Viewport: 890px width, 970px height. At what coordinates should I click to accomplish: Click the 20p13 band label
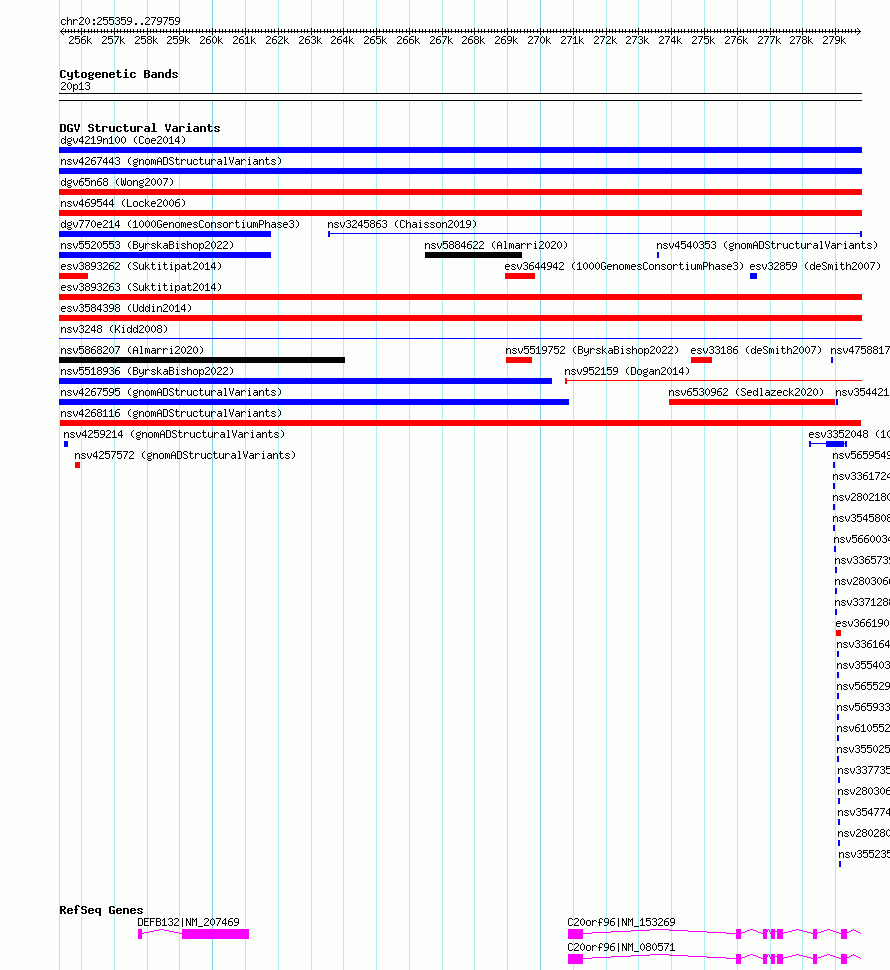click(75, 87)
